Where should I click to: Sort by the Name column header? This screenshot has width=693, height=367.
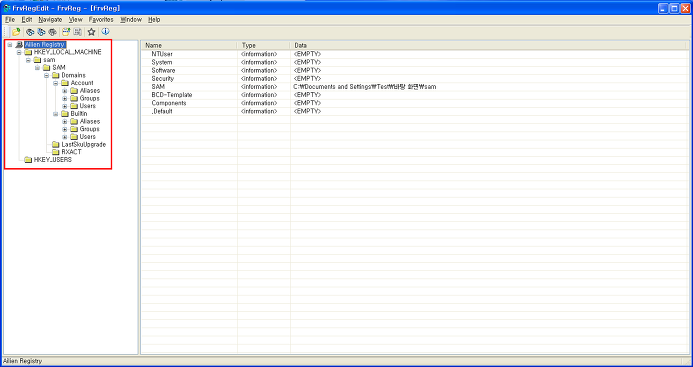click(189, 45)
